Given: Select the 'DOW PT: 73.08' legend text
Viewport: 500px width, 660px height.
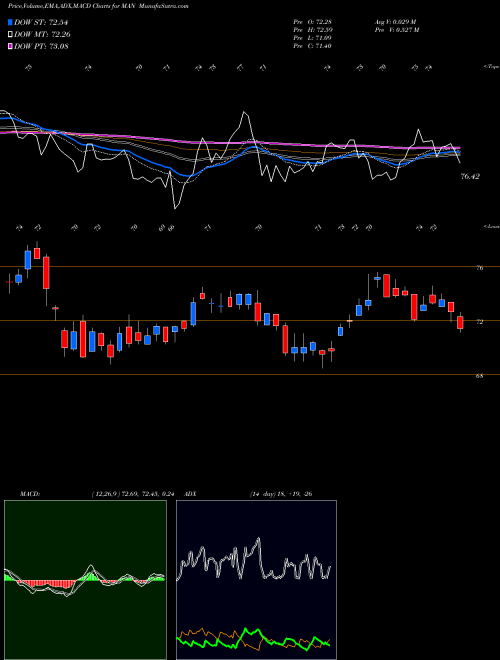Looking at the screenshot, I should 41,46.
